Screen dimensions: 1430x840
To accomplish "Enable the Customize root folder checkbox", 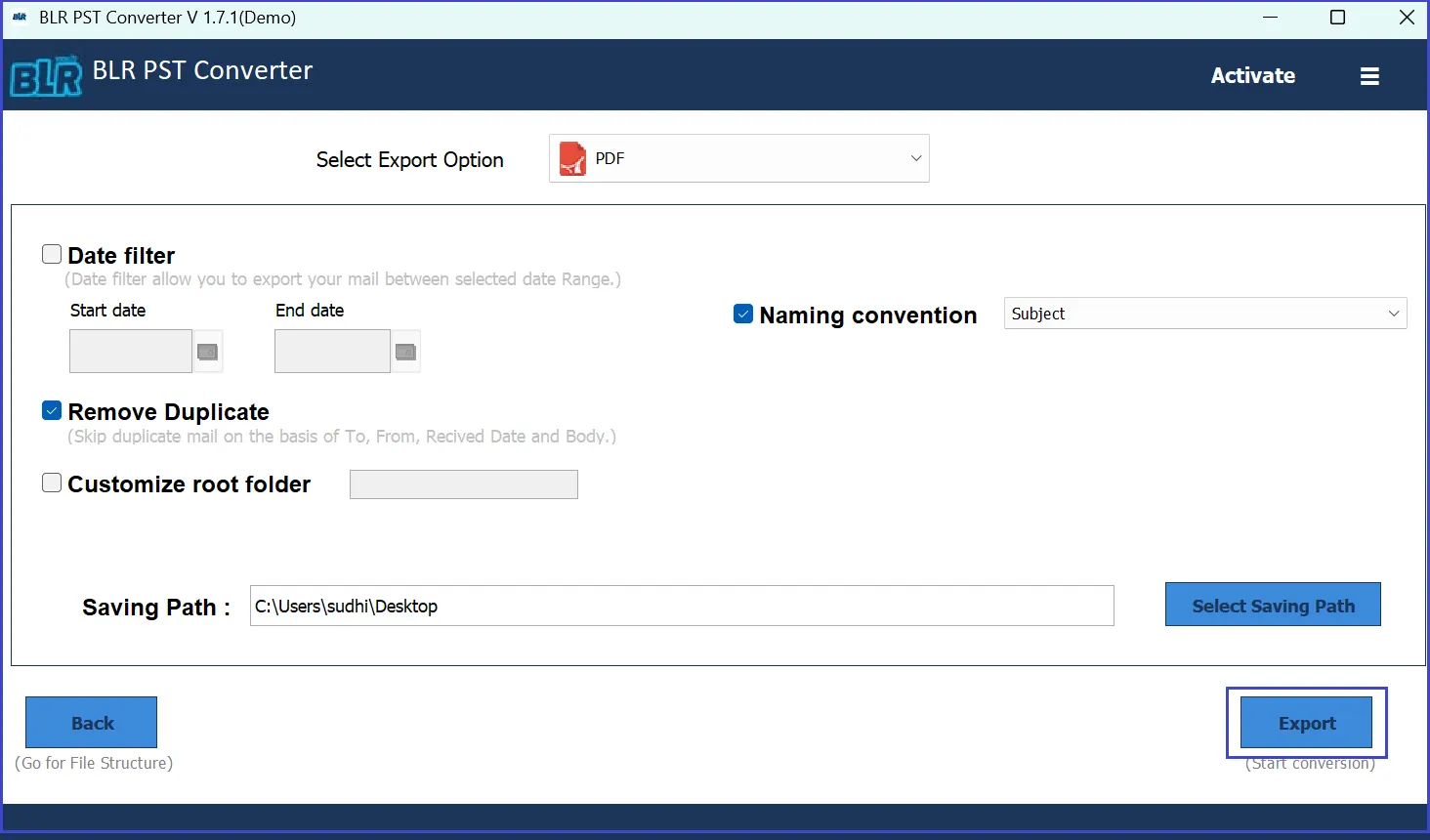I will point(51,482).
